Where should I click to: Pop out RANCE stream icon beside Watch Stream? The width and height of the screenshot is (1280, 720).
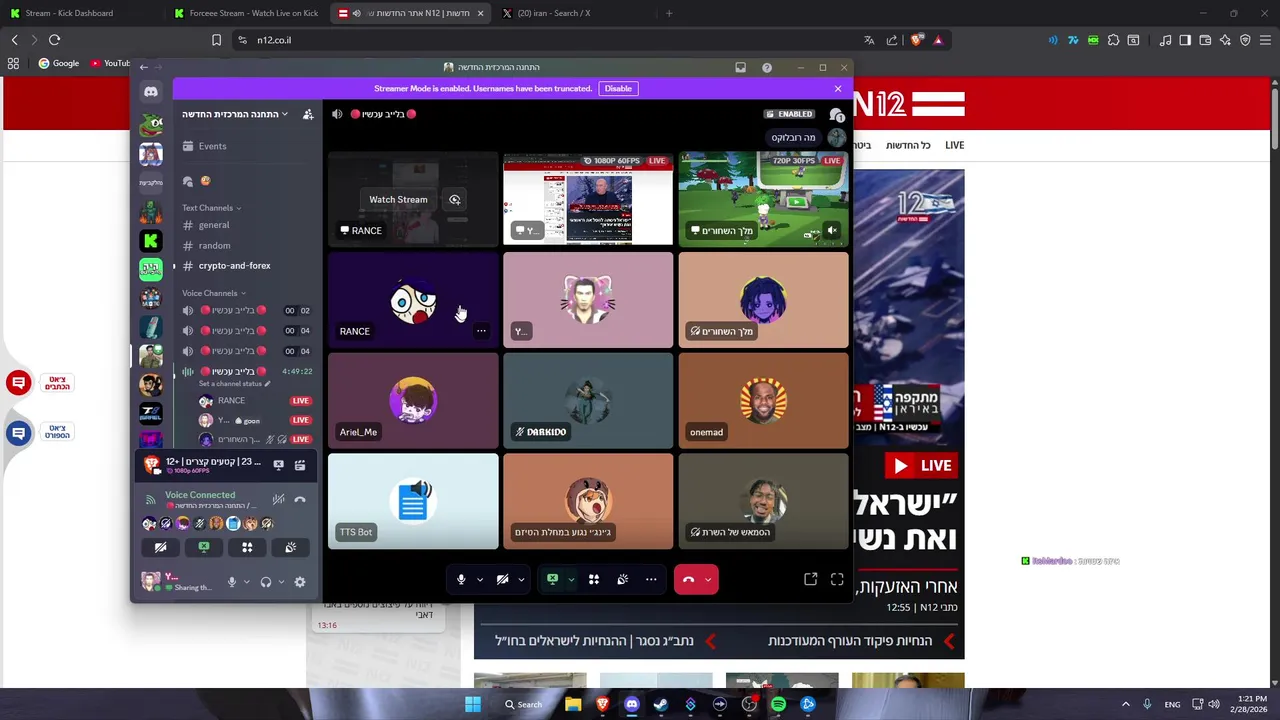pos(454,199)
